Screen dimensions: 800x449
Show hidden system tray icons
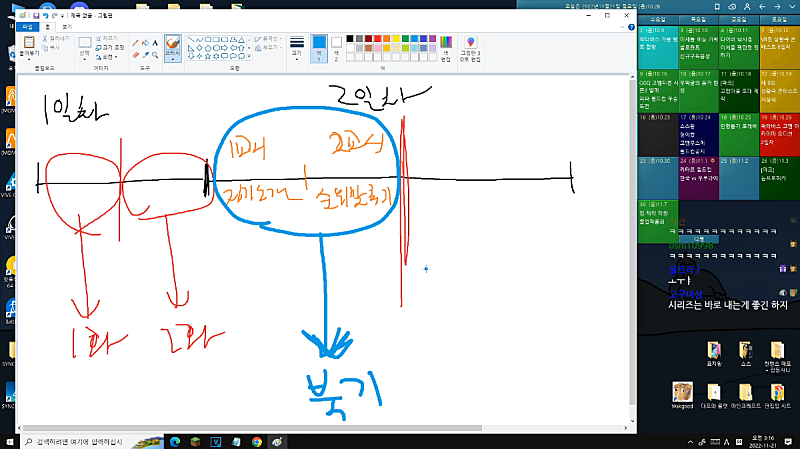pos(690,442)
